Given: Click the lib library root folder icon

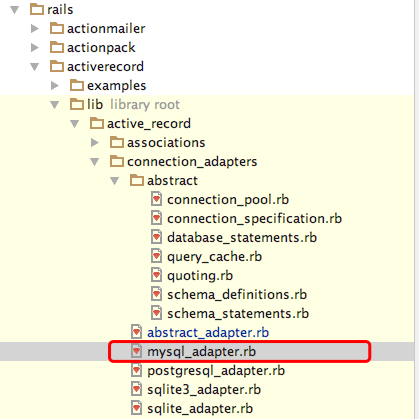Looking at the screenshot, I should pos(77,104).
